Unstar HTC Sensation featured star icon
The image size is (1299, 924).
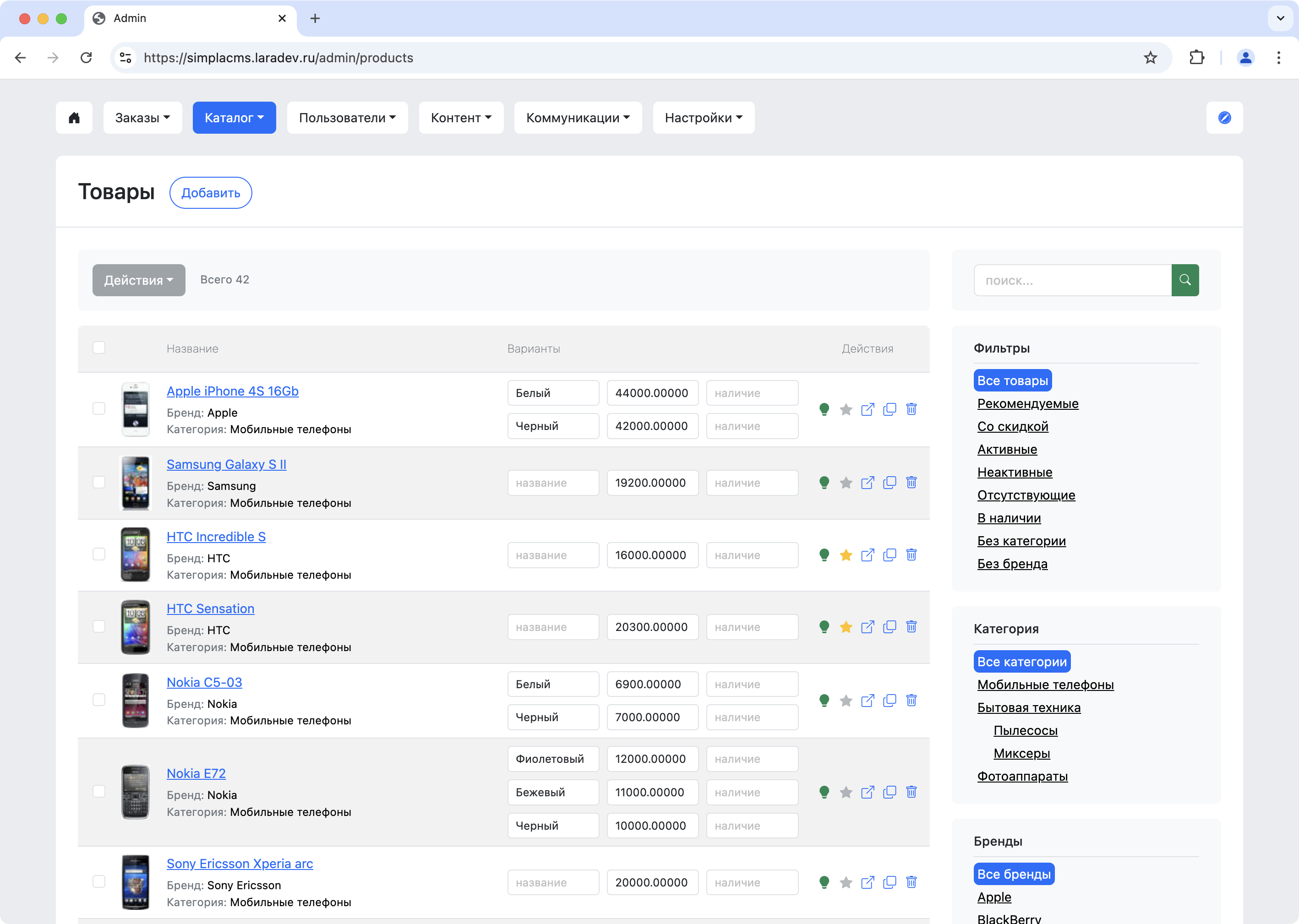coord(846,627)
